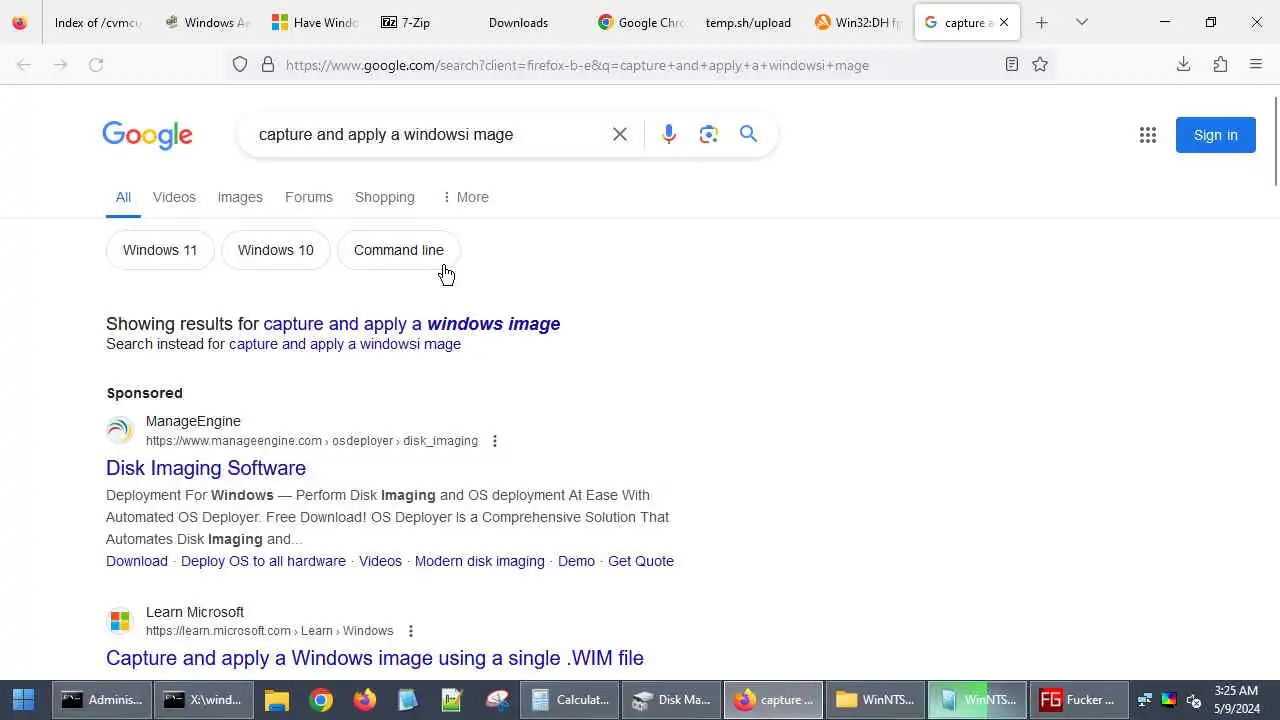
Task: Expand the More search filters menu
Action: pos(465,197)
